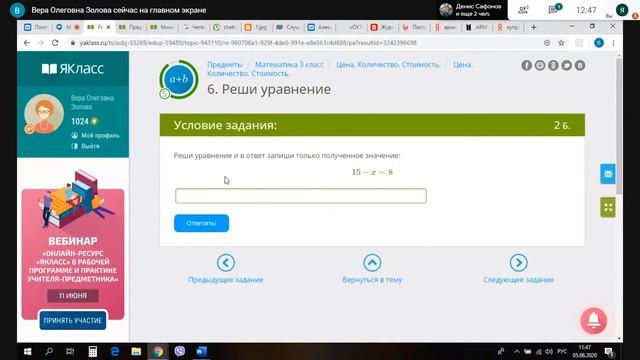Open the participants icon in meeting bar

pos(523,10)
